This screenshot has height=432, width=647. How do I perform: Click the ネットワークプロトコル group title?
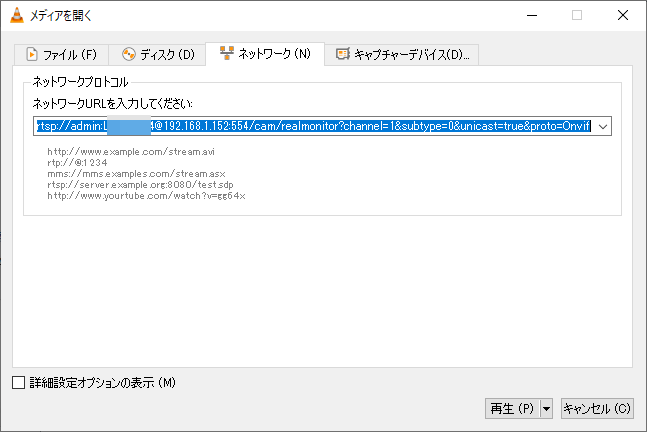(80, 82)
